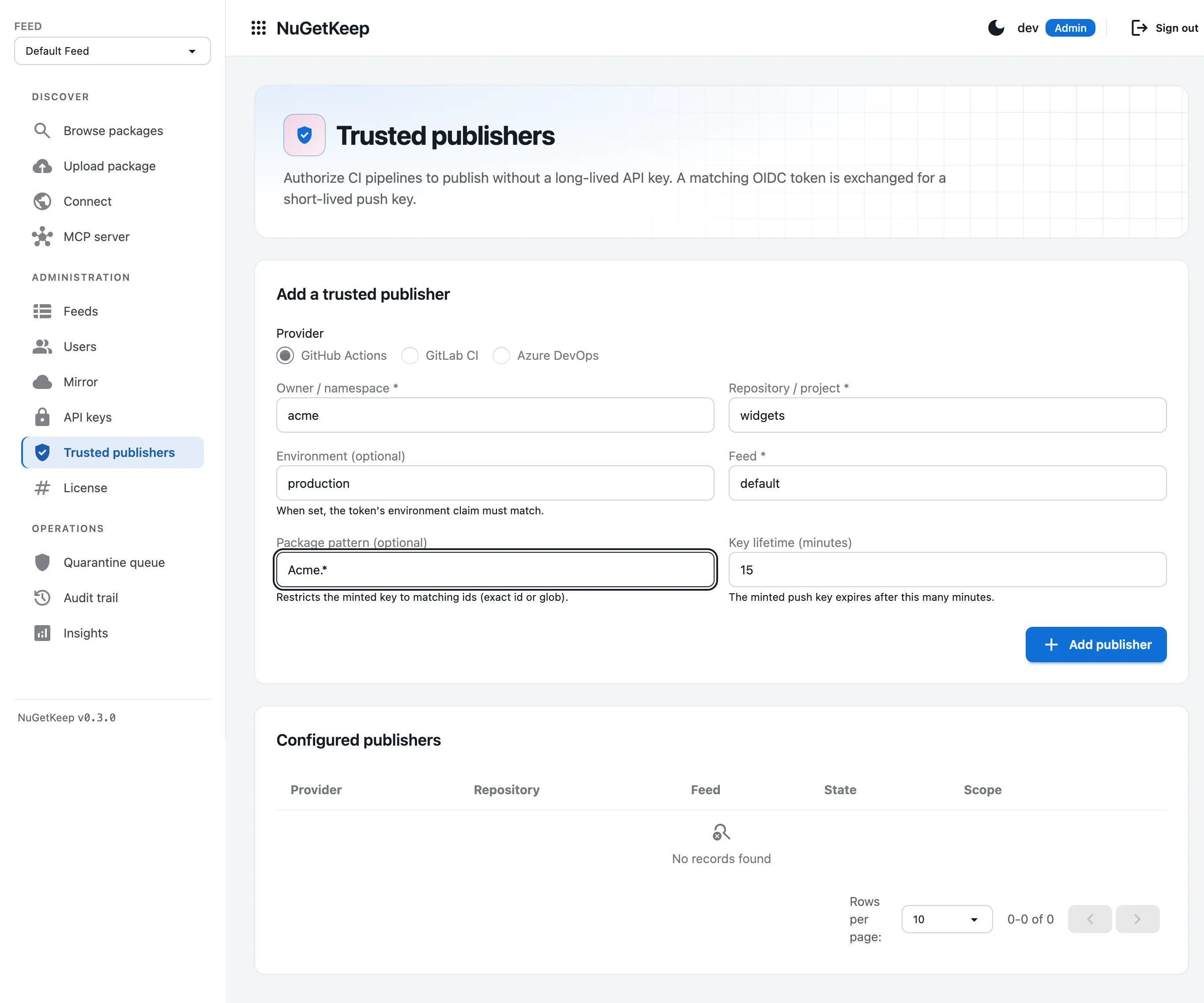The image size is (1204, 1003).
Task: Sort by Provider column header
Action: pyautogui.click(x=316, y=790)
